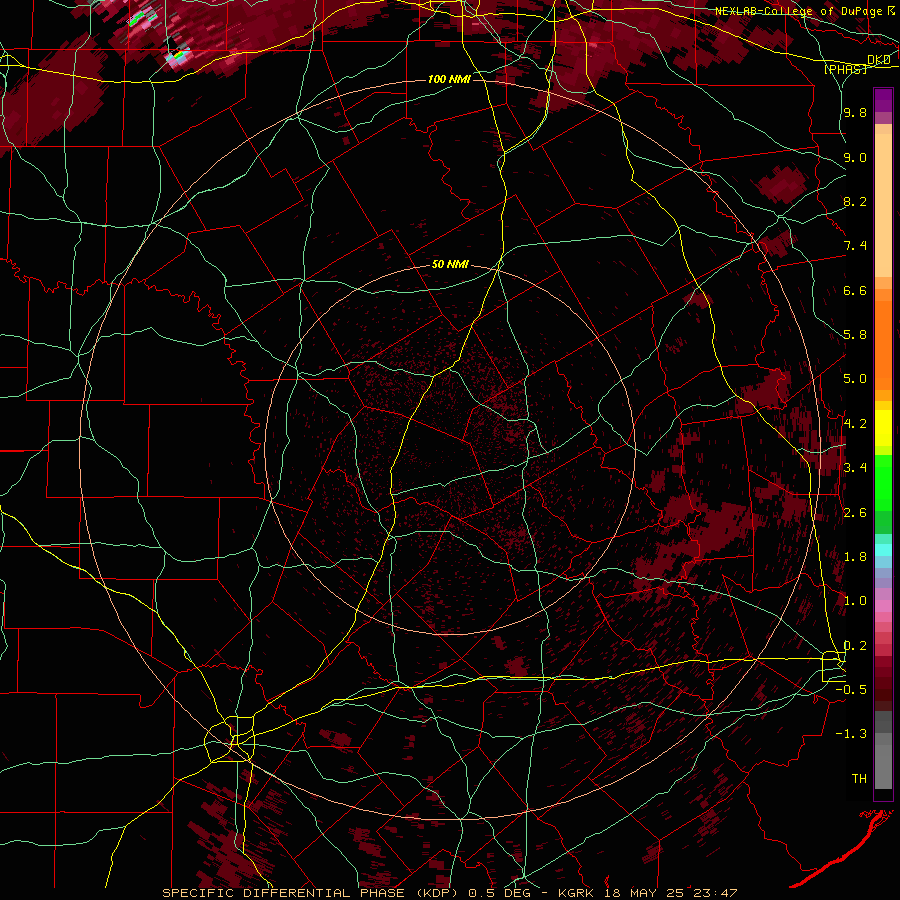Click the -0.5 value on color scale
900x900 pixels.
[851, 690]
